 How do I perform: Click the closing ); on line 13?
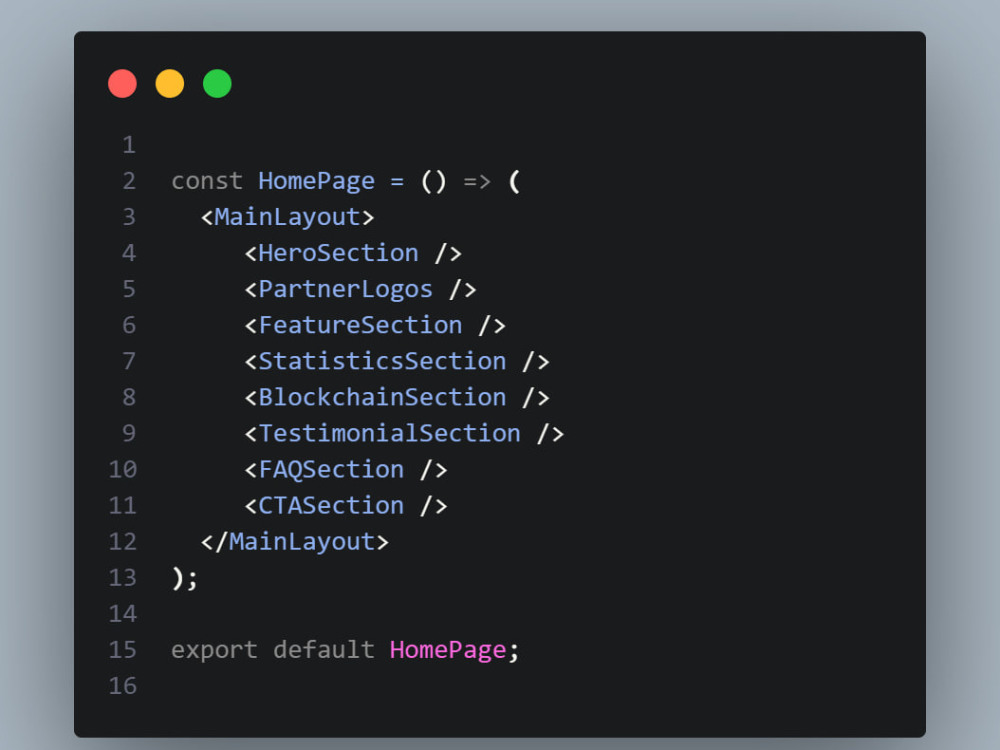(185, 578)
